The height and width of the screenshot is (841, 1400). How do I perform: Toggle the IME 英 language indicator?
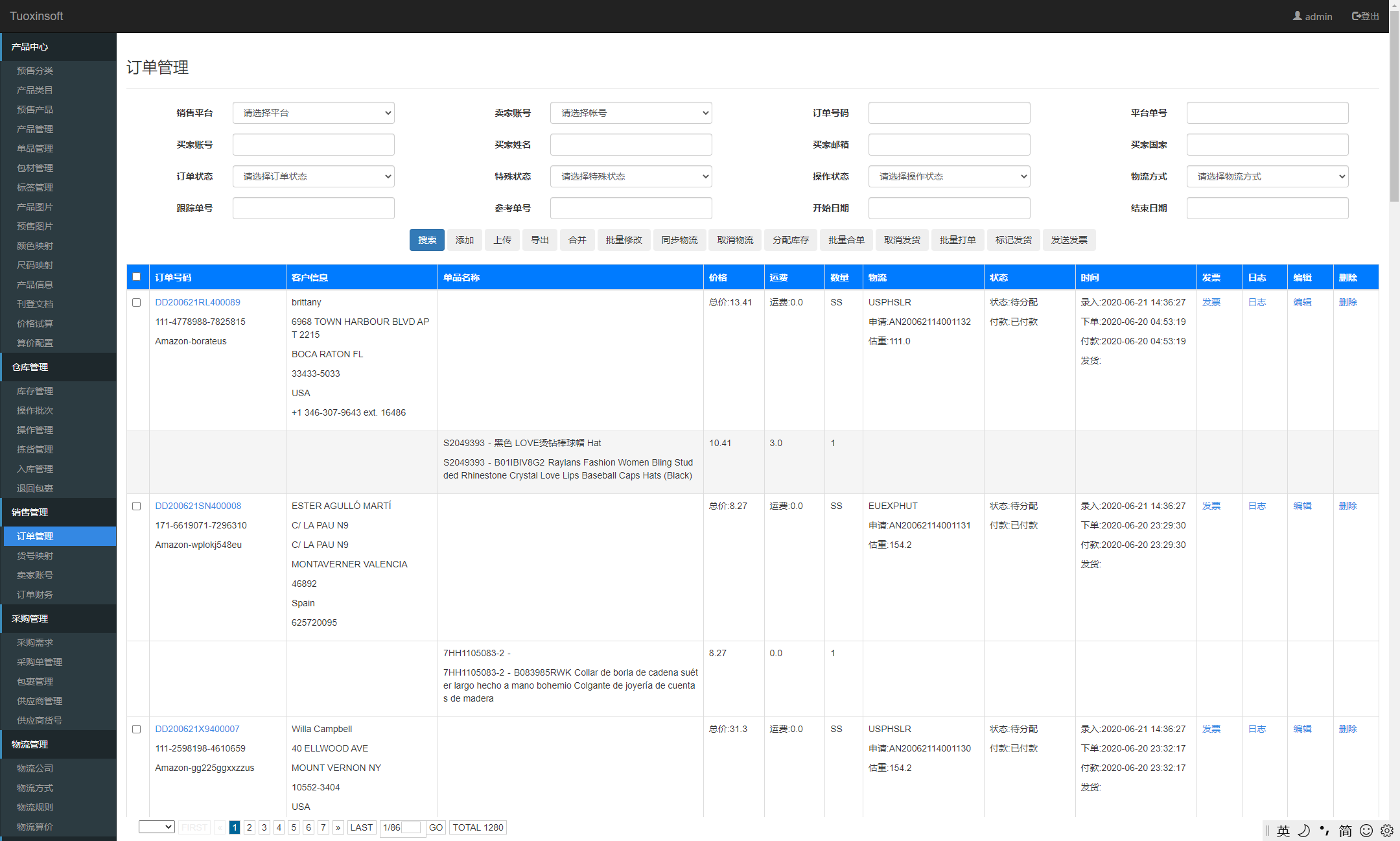[x=1283, y=831]
